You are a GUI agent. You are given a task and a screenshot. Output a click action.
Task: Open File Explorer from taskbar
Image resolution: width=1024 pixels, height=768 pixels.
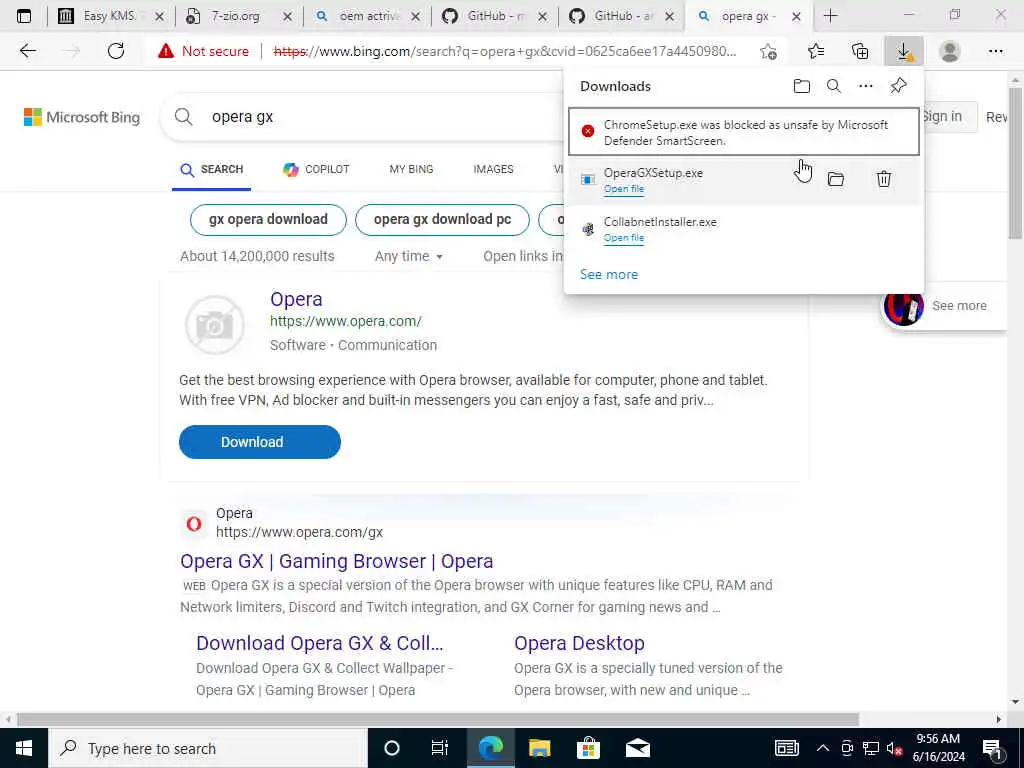pos(539,748)
